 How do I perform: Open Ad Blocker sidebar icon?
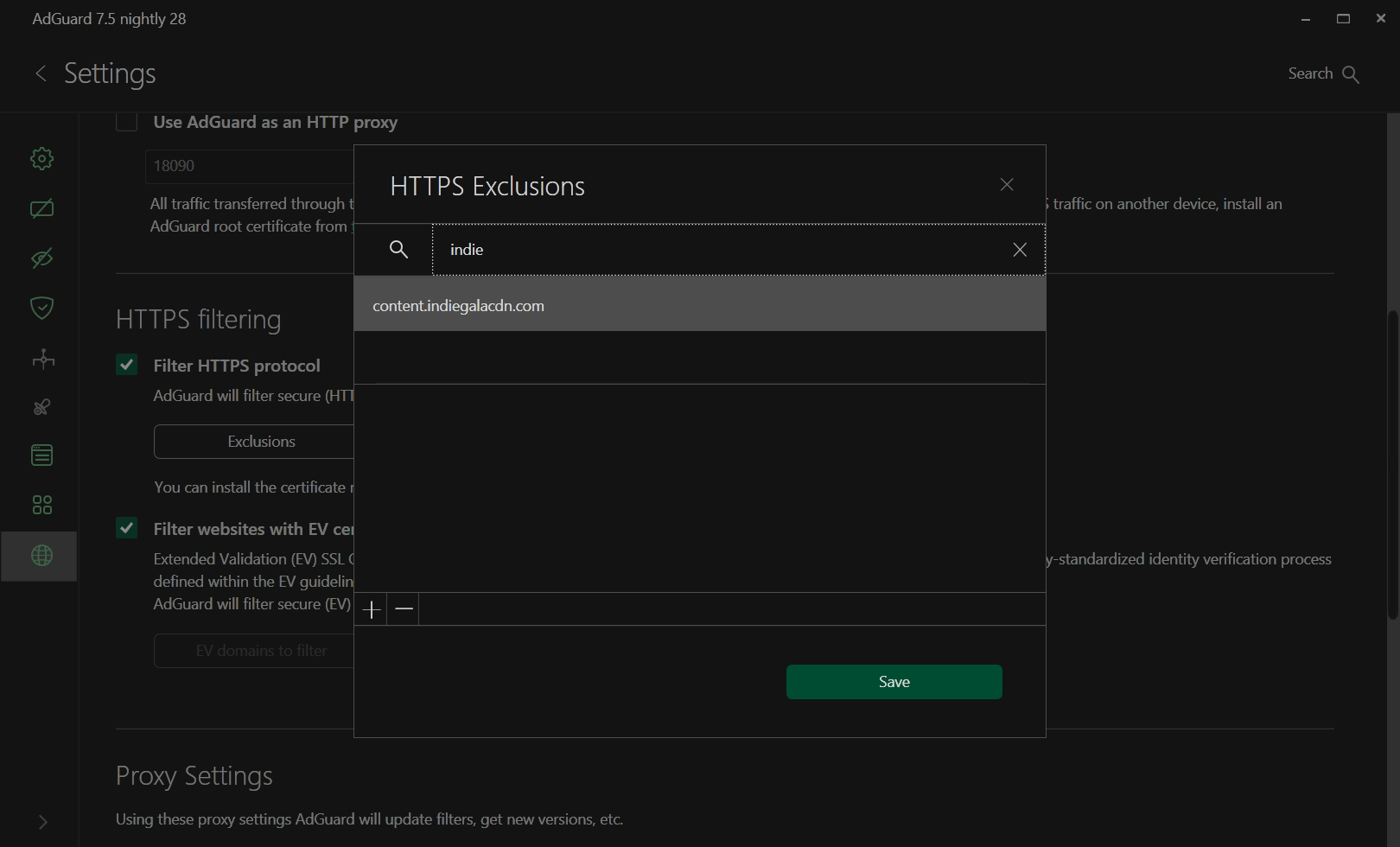click(41, 208)
